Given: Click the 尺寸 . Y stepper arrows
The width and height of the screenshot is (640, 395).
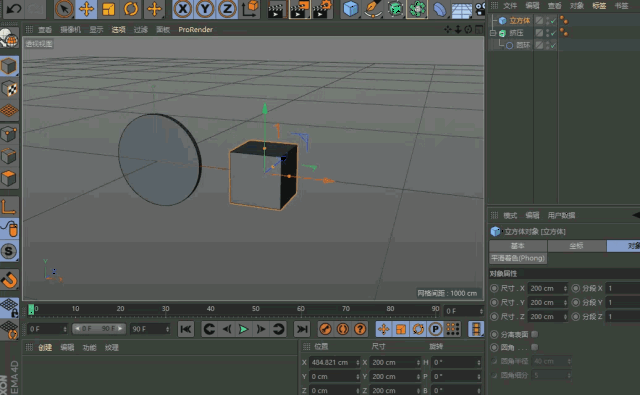Looking at the screenshot, I should 565,302.
